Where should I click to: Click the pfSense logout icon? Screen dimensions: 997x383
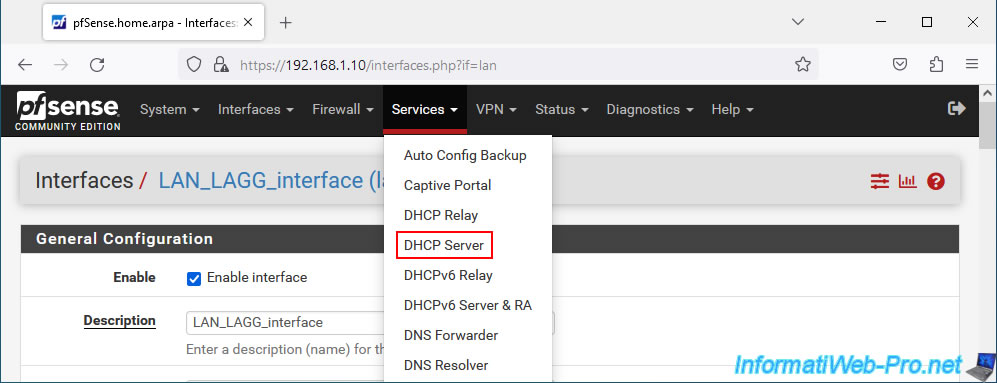956,109
